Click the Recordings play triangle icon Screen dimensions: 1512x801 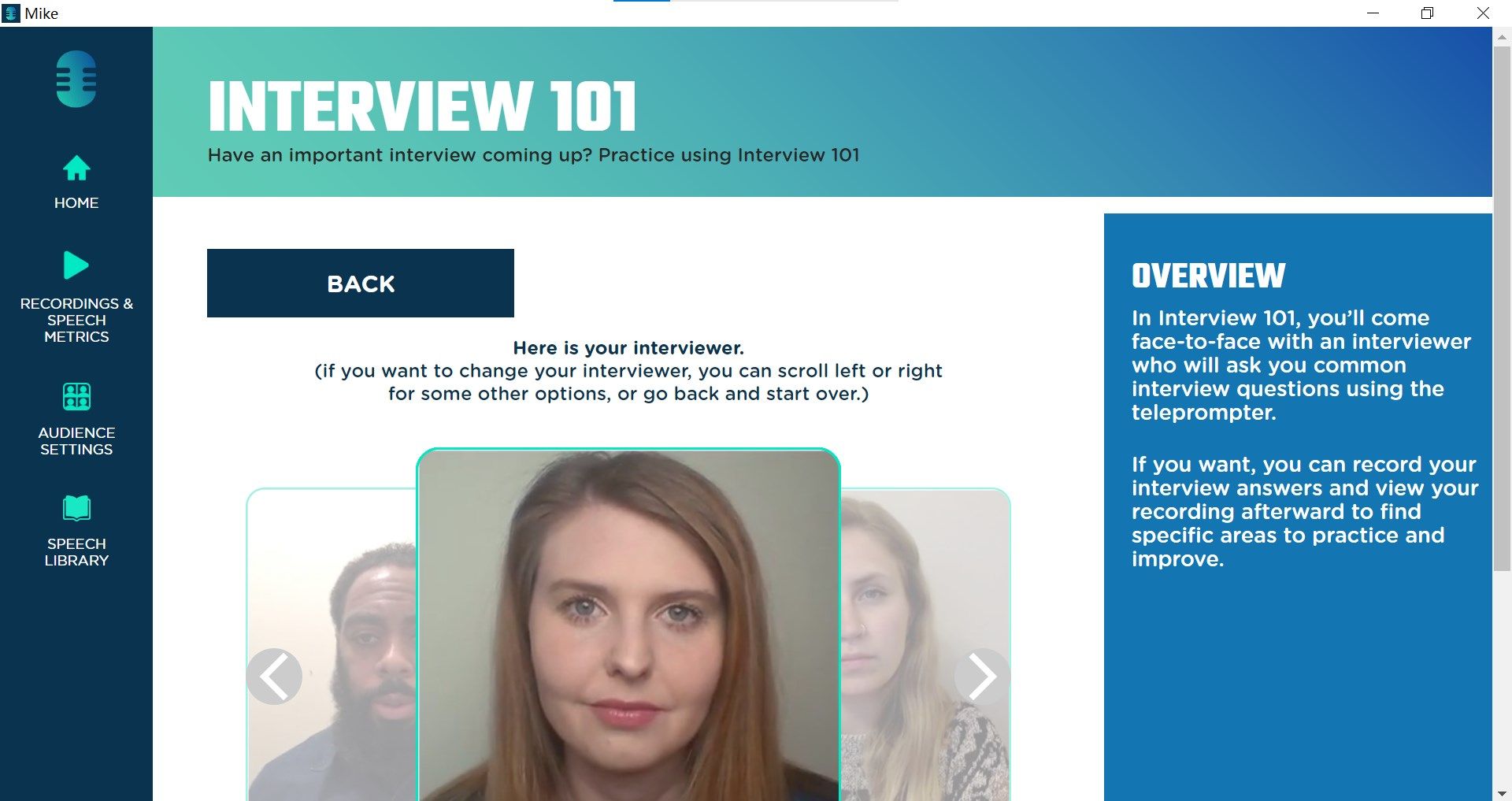[x=76, y=265]
